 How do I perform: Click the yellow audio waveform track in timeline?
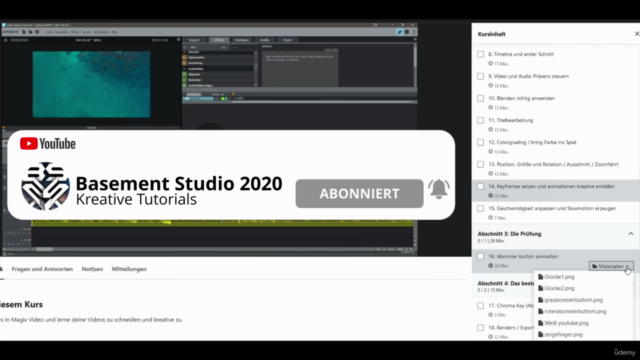click(223, 223)
